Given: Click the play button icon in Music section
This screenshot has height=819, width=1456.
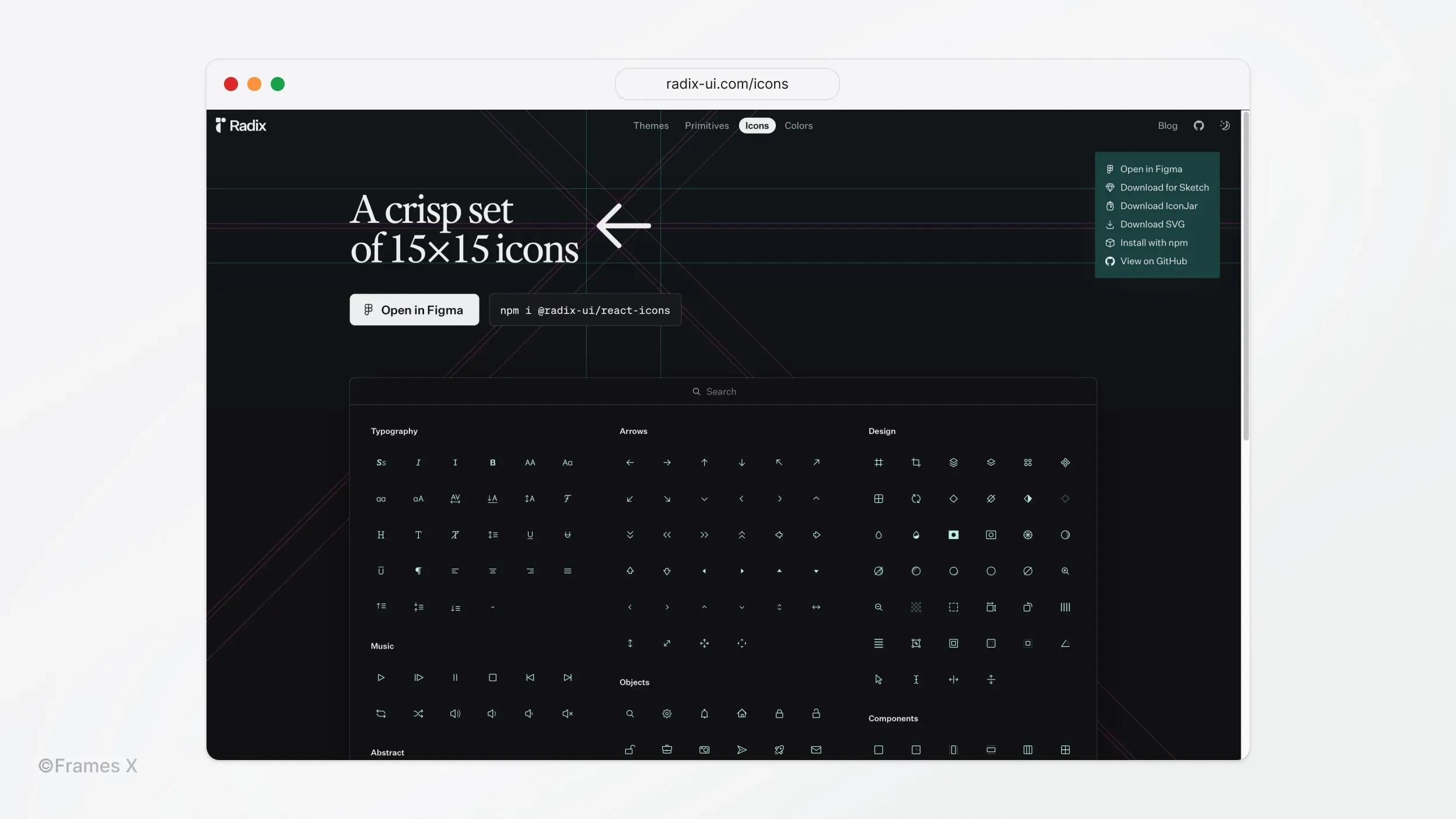Looking at the screenshot, I should [381, 678].
